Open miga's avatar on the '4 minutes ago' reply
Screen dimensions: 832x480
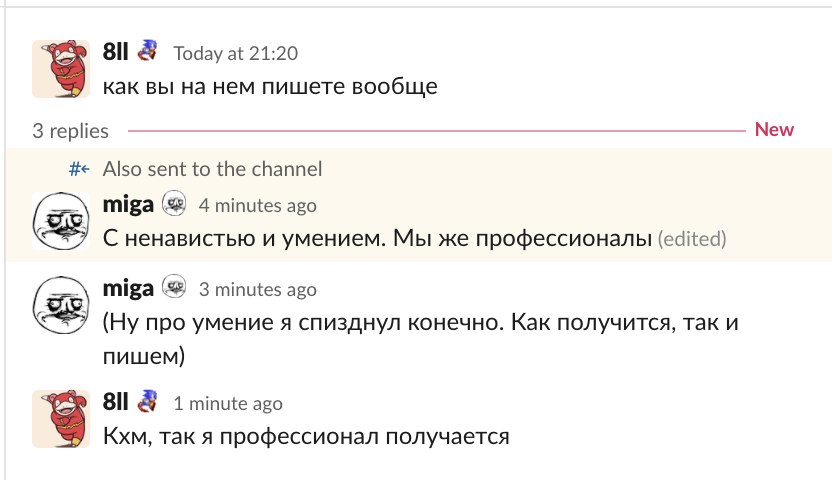(57, 220)
